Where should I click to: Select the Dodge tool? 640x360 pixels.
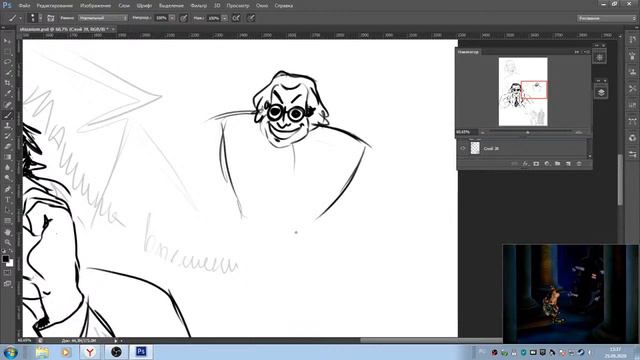pos(7,178)
